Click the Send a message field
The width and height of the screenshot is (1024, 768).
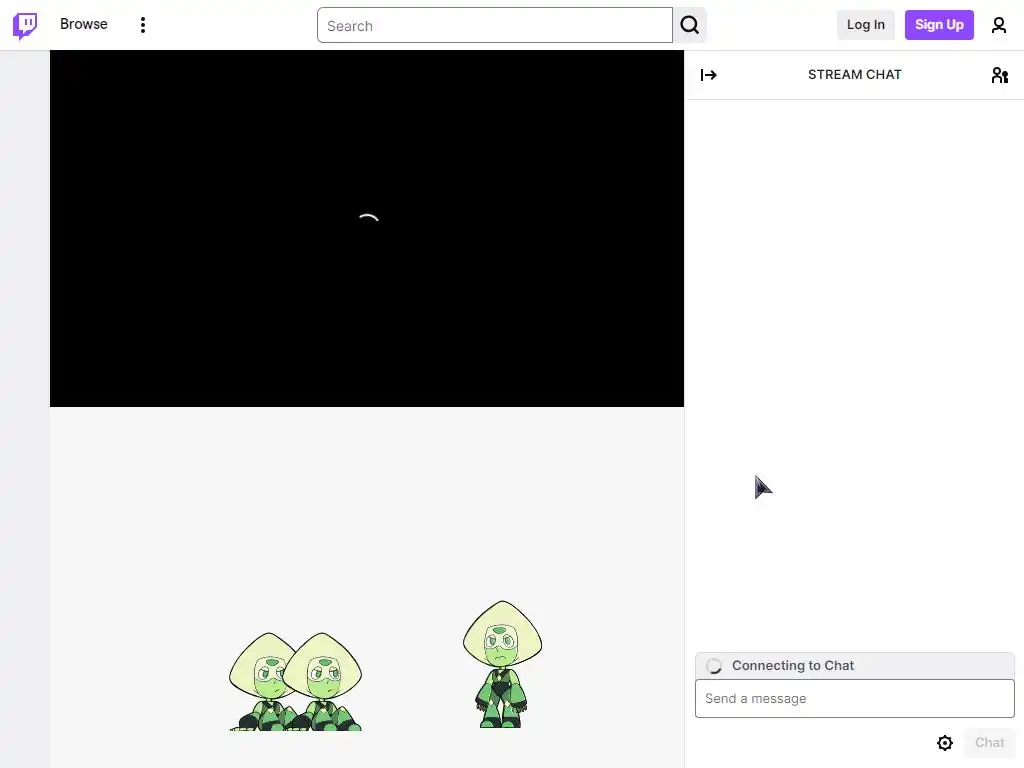coord(854,698)
